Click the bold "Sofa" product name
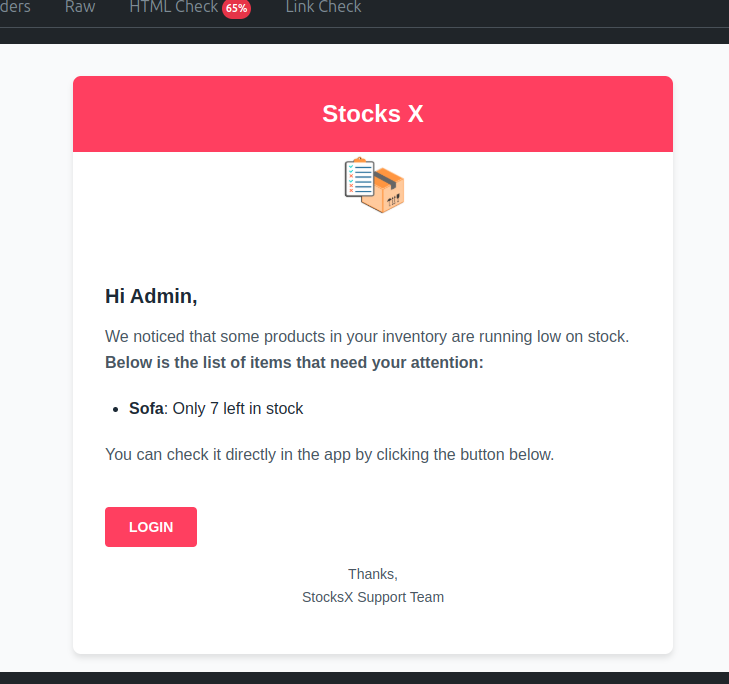 point(146,408)
